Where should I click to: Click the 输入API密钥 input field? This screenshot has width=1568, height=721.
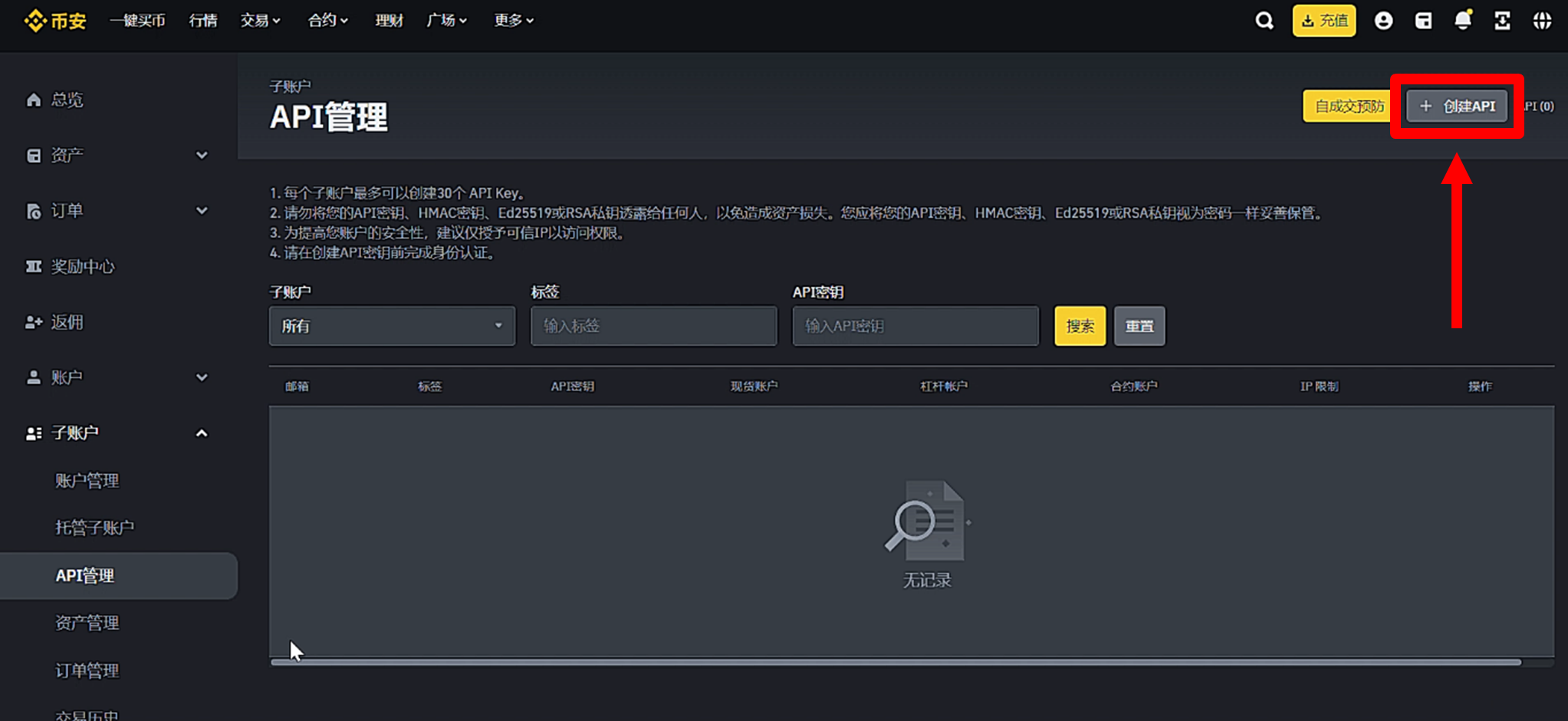915,326
